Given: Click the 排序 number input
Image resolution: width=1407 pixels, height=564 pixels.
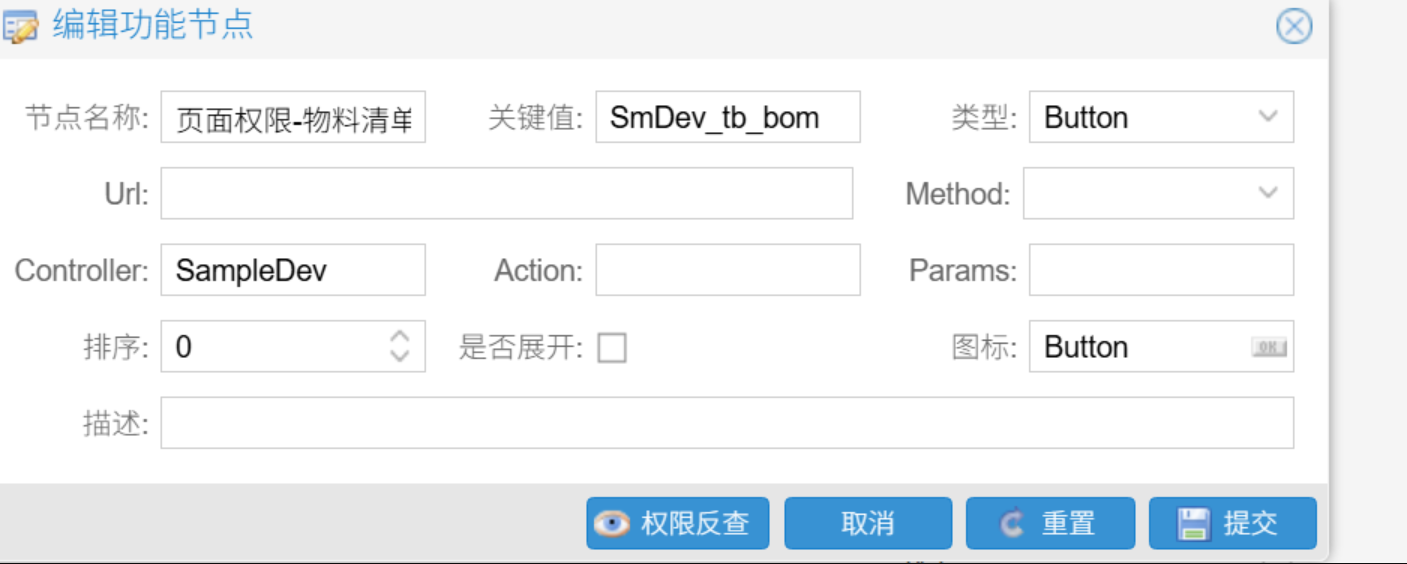Looking at the screenshot, I should click(270, 347).
